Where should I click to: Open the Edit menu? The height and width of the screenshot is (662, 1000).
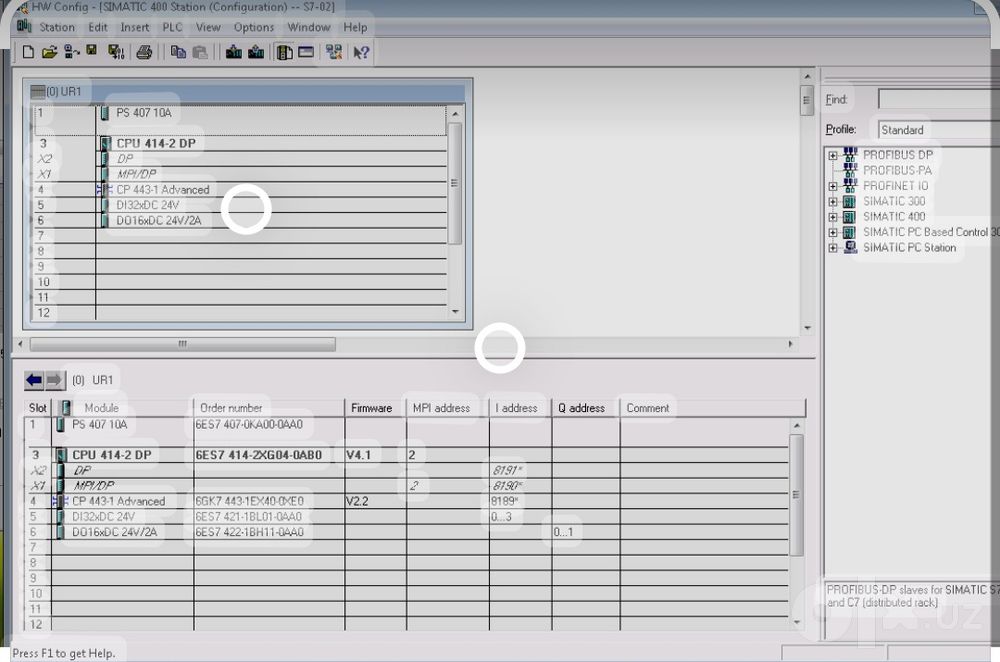(x=98, y=27)
